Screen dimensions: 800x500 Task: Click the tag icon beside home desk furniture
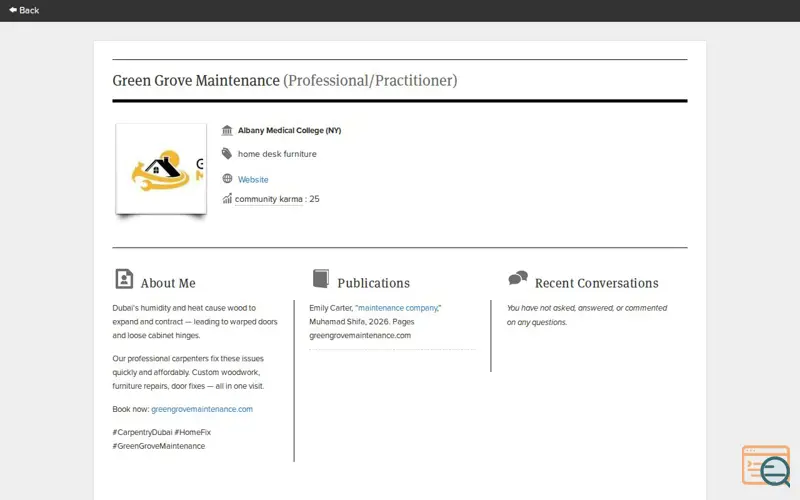(x=227, y=154)
